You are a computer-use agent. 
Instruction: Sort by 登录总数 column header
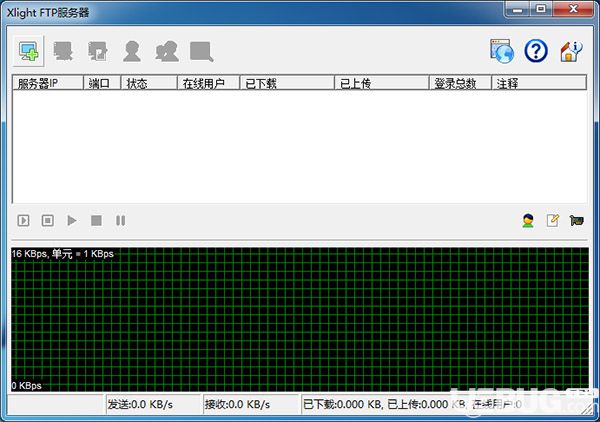(x=460, y=83)
